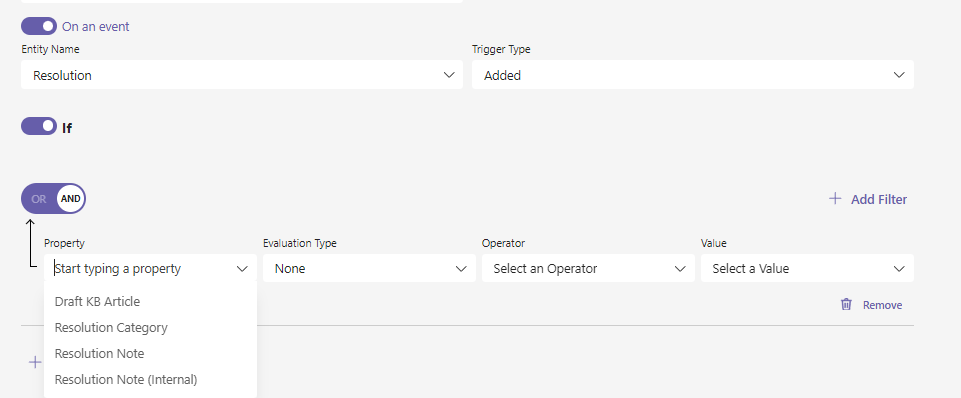Image resolution: width=961 pixels, height=398 pixels.
Task: Click the Remove filter link
Action: (x=882, y=305)
